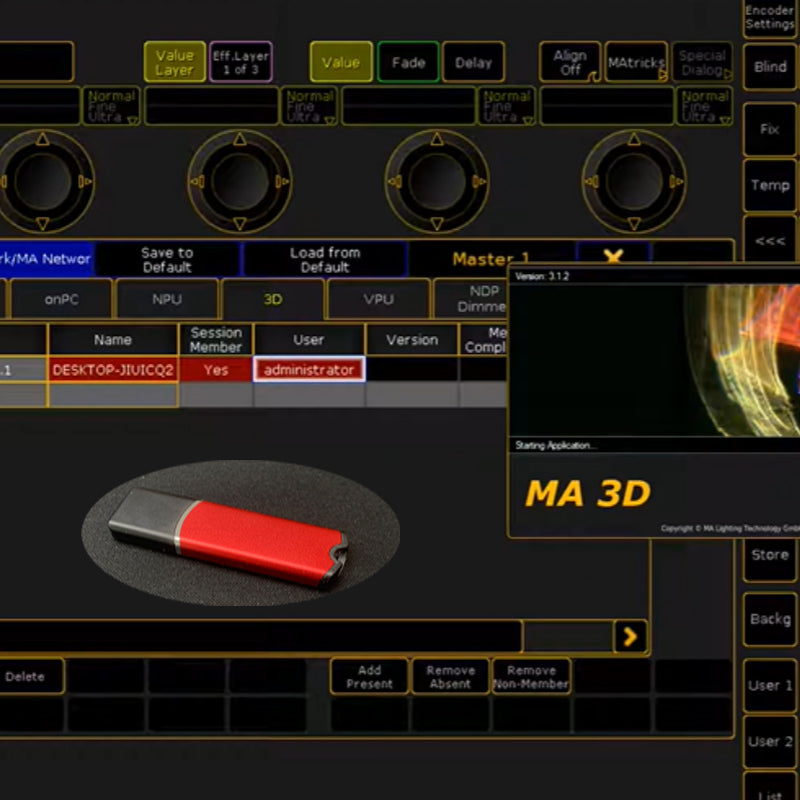
Task: Open the NPU tab
Action: pos(167,299)
